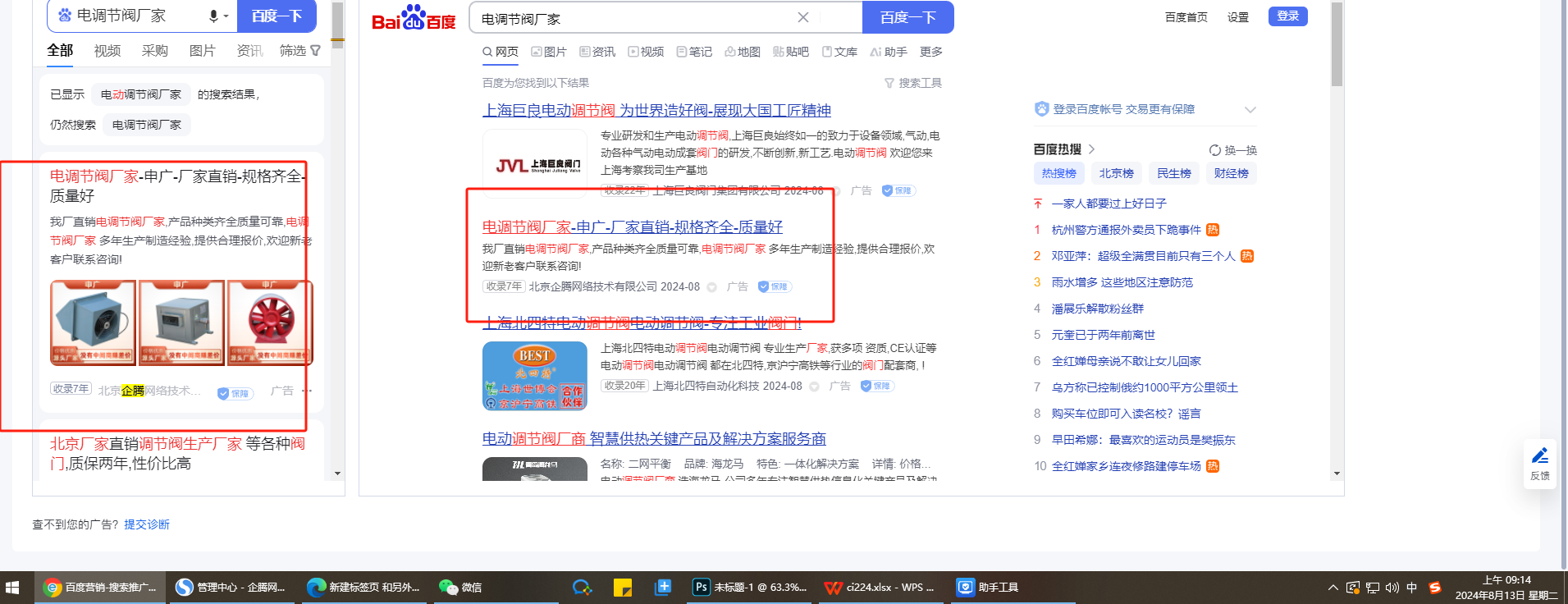The image size is (1568, 604).
Task: Click the Baidu logo
Action: (414, 18)
